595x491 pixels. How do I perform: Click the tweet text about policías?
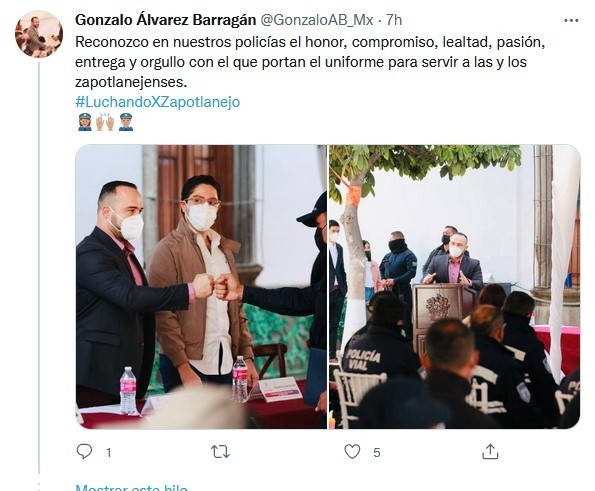310,62
